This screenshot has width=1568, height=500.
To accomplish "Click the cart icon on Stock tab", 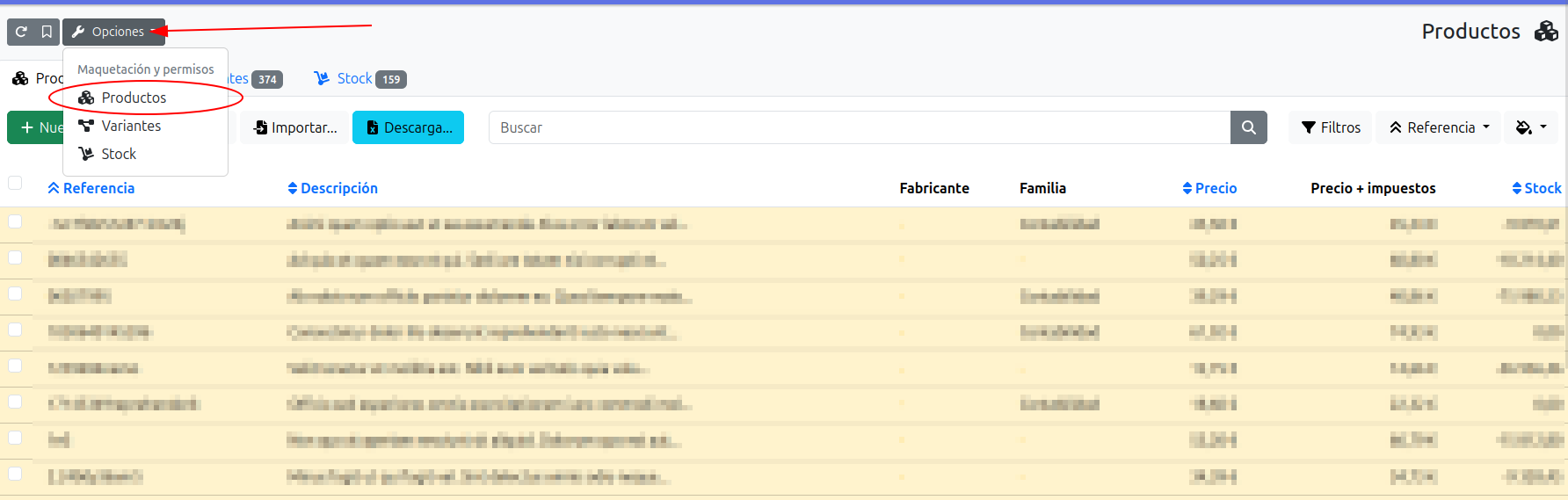I will [x=323, y=78].
